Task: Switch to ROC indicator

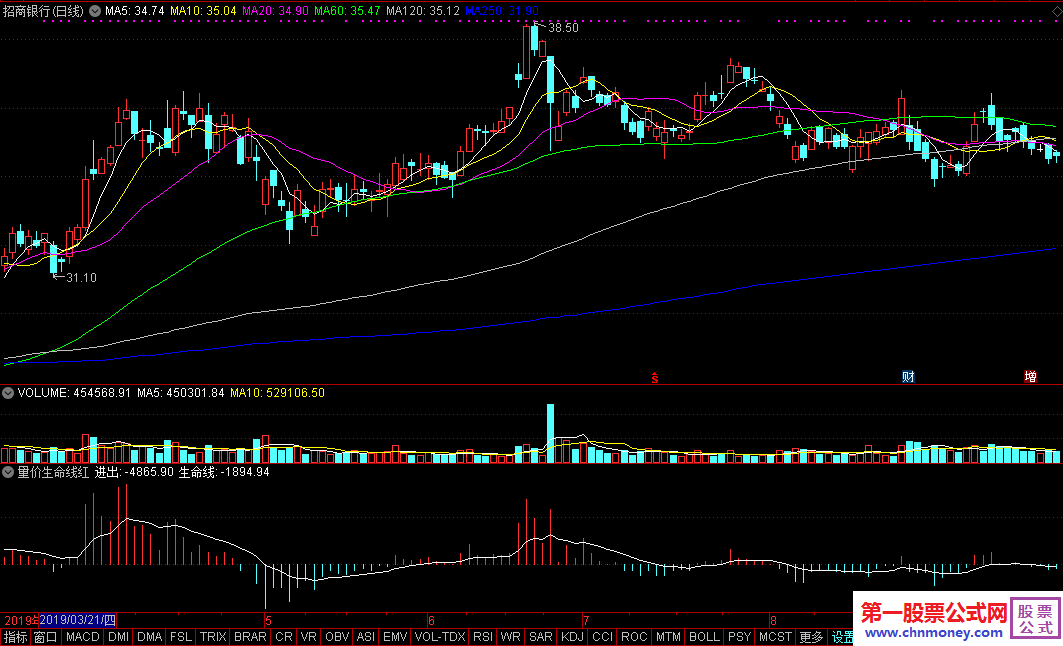Action: coord(634,637)
